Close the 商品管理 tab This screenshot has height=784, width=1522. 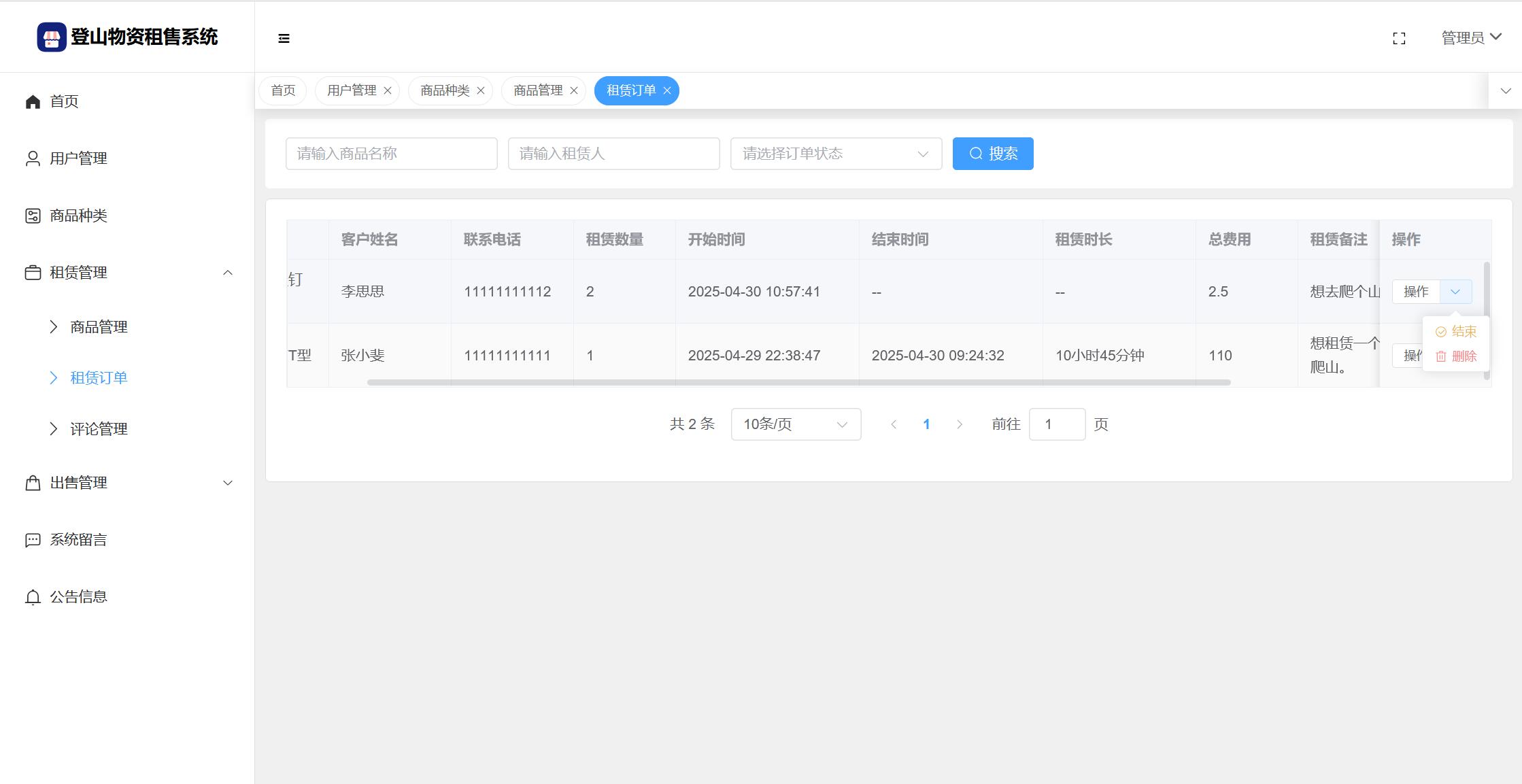(574, 90)
